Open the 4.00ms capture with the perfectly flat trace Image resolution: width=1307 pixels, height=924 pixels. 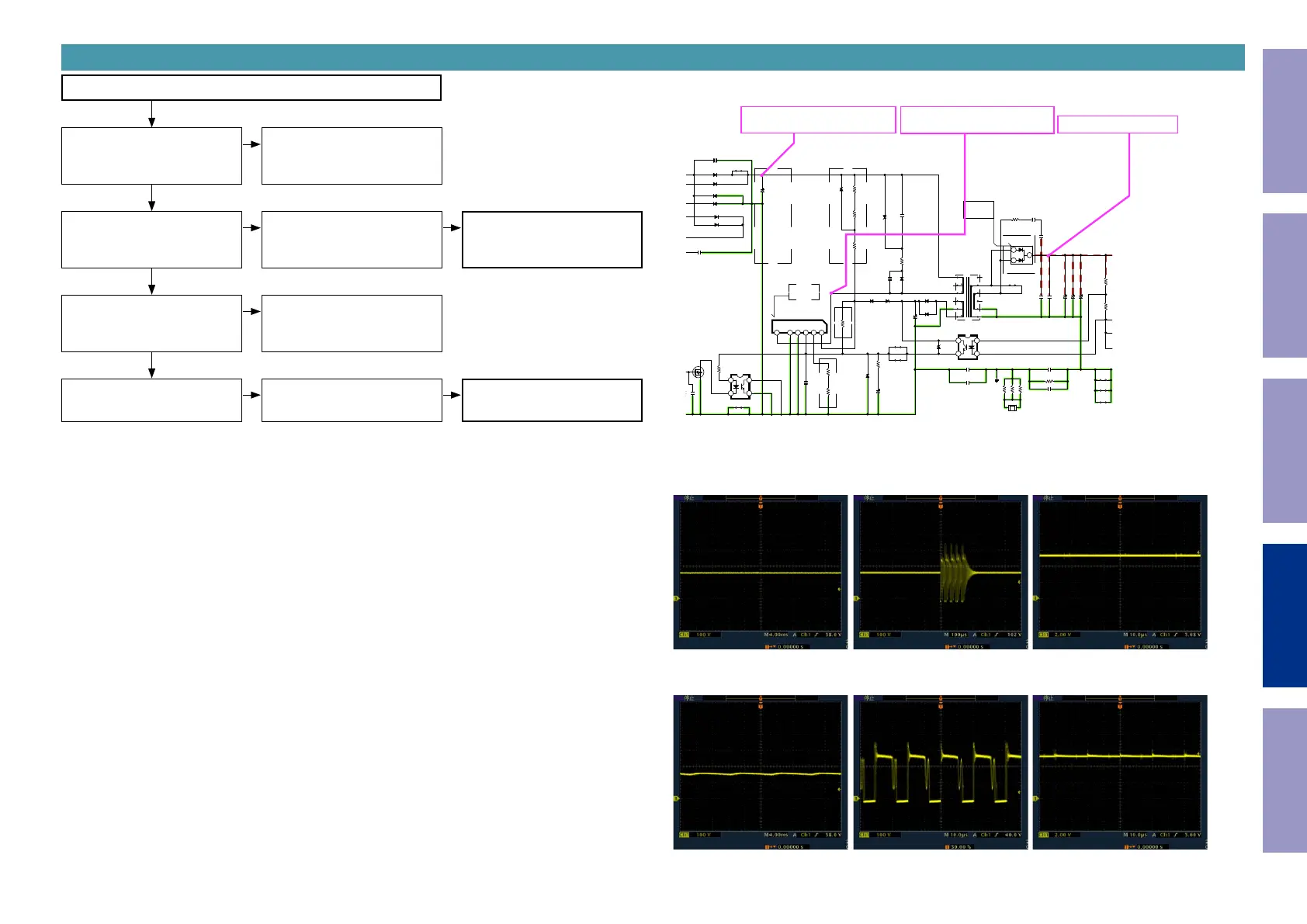760,572
